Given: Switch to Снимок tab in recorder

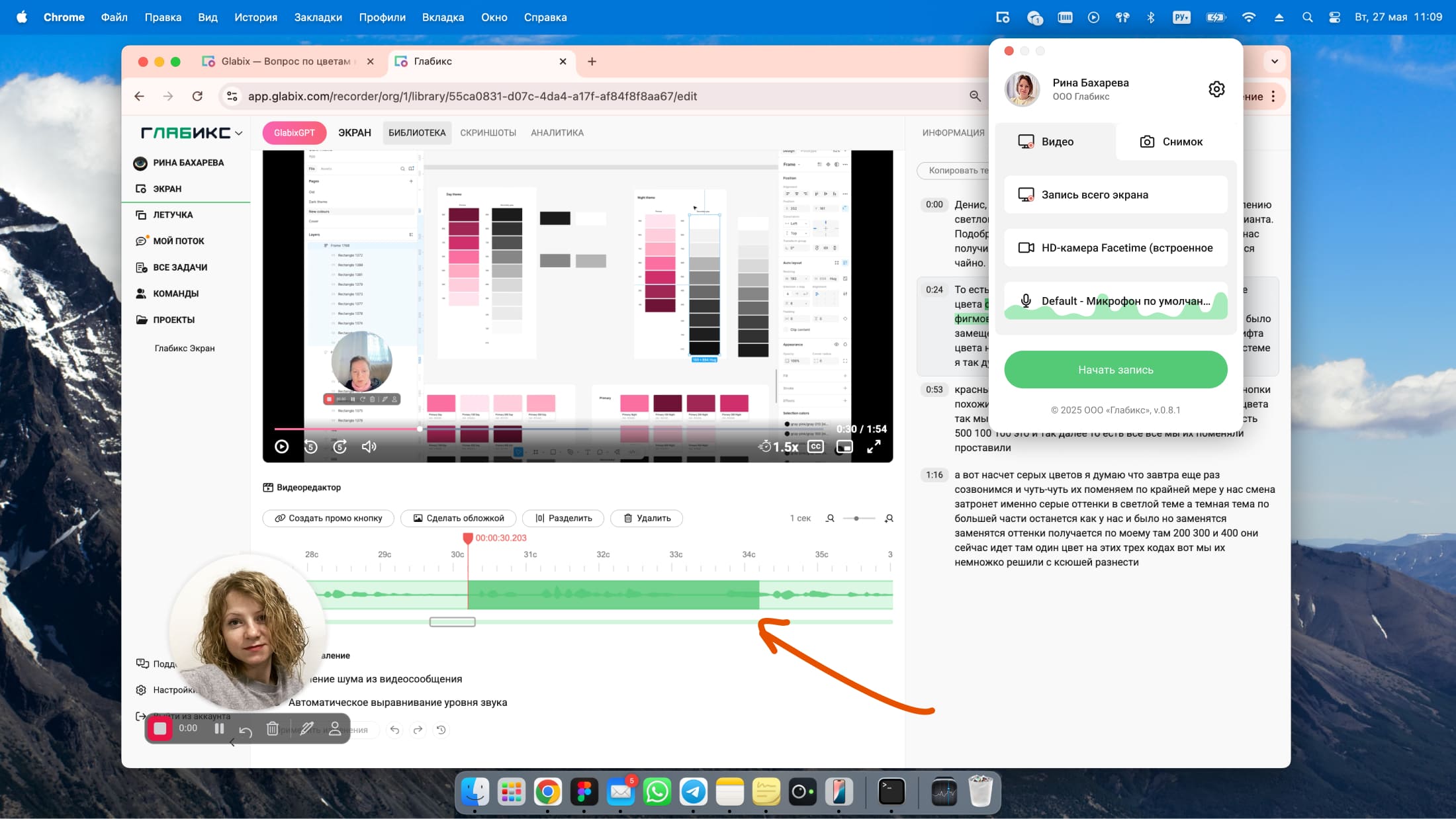Looking at the screenshot, I should 1171,142.
